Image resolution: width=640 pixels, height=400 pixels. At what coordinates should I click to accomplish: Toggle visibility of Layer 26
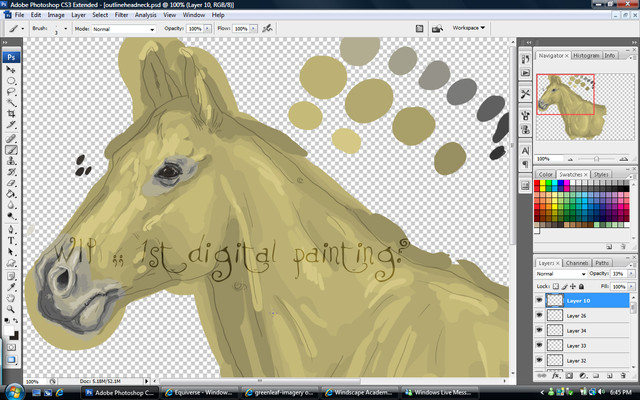[540, 315]
